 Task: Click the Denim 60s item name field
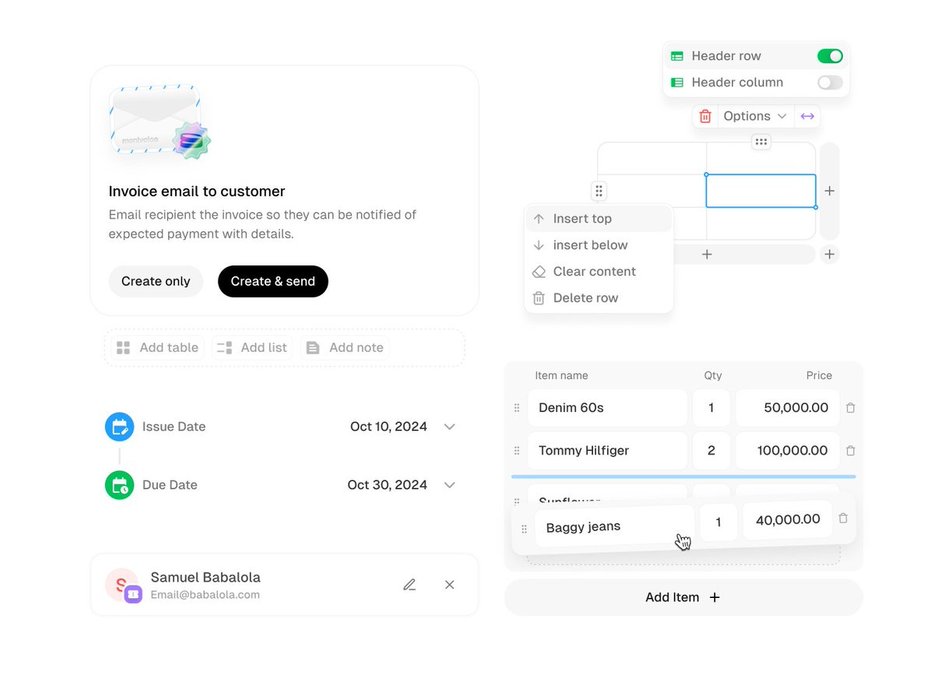pos(607,408)
